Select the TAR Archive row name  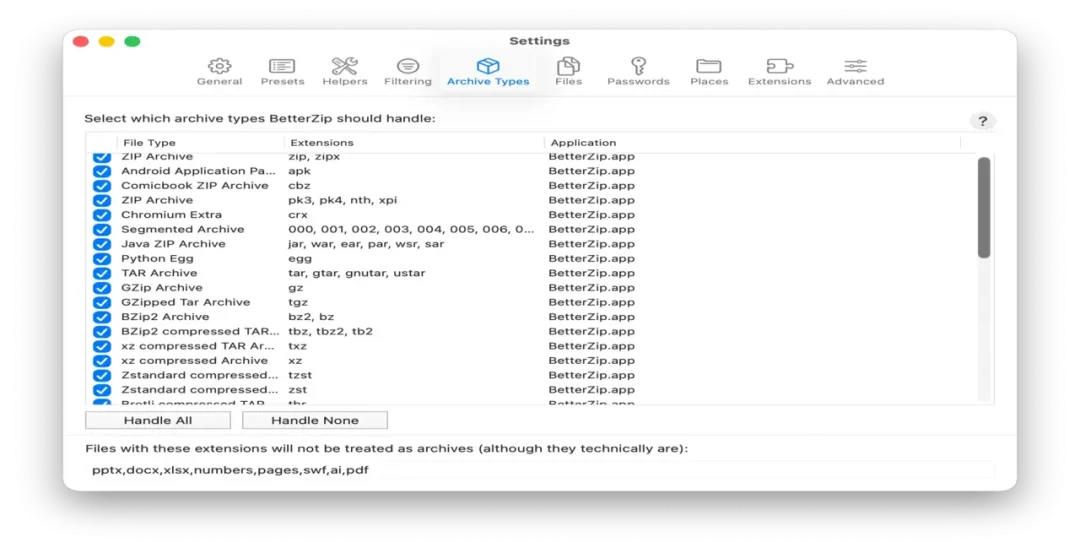tap(159, 273)
